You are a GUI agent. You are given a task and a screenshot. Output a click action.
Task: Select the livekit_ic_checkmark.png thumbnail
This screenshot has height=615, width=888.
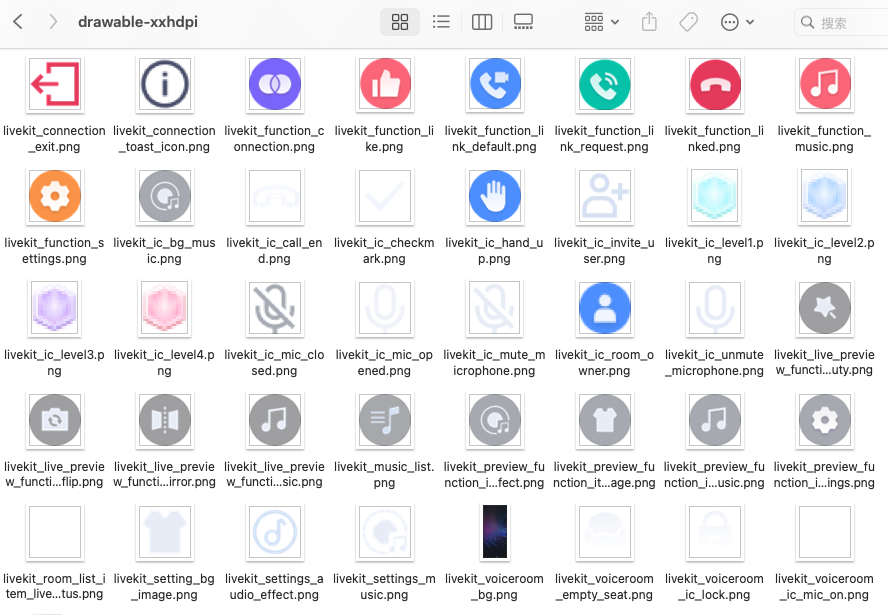(x=385, y=196)
